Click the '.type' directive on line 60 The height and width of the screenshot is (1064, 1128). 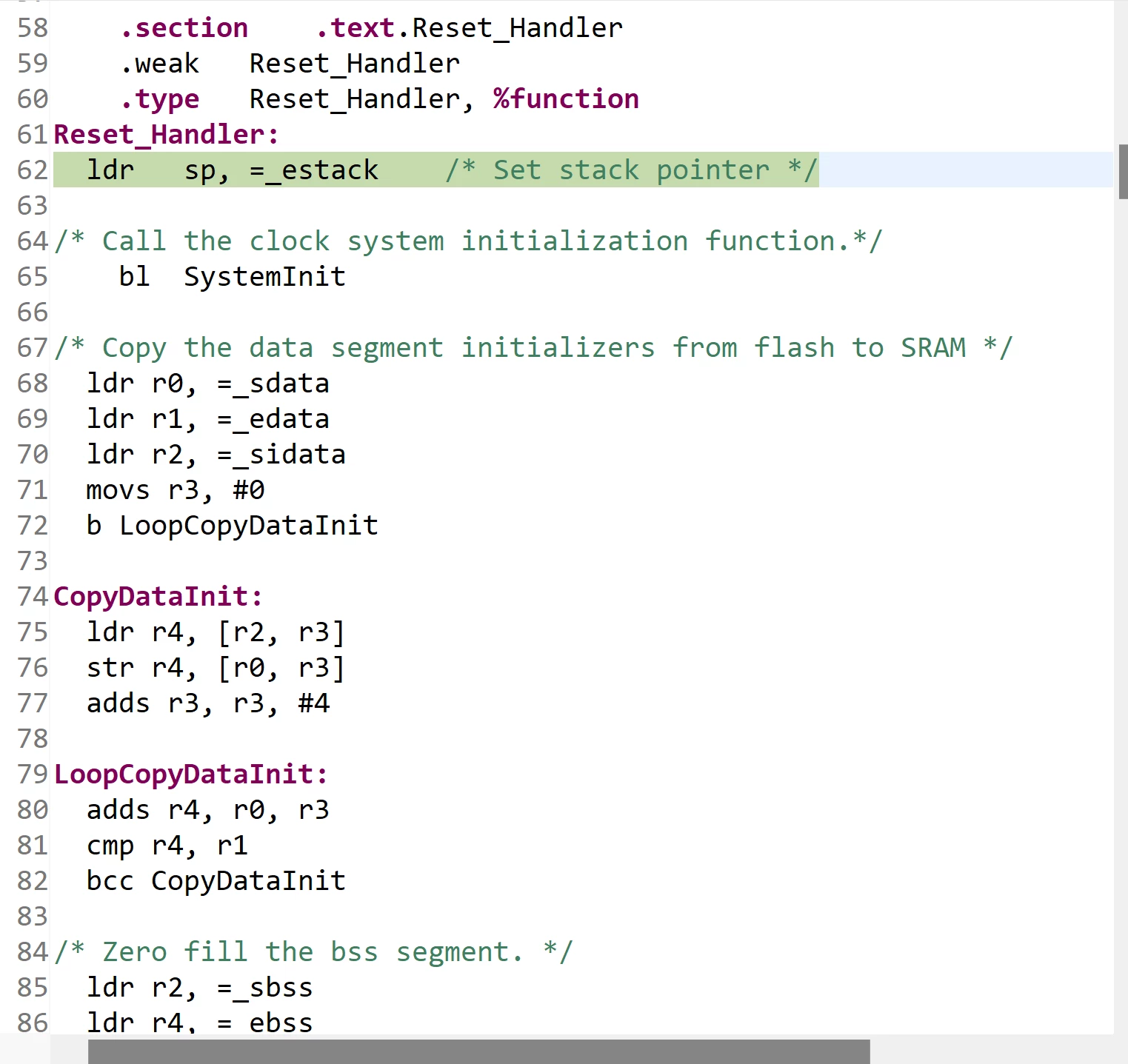coord(160,98)
